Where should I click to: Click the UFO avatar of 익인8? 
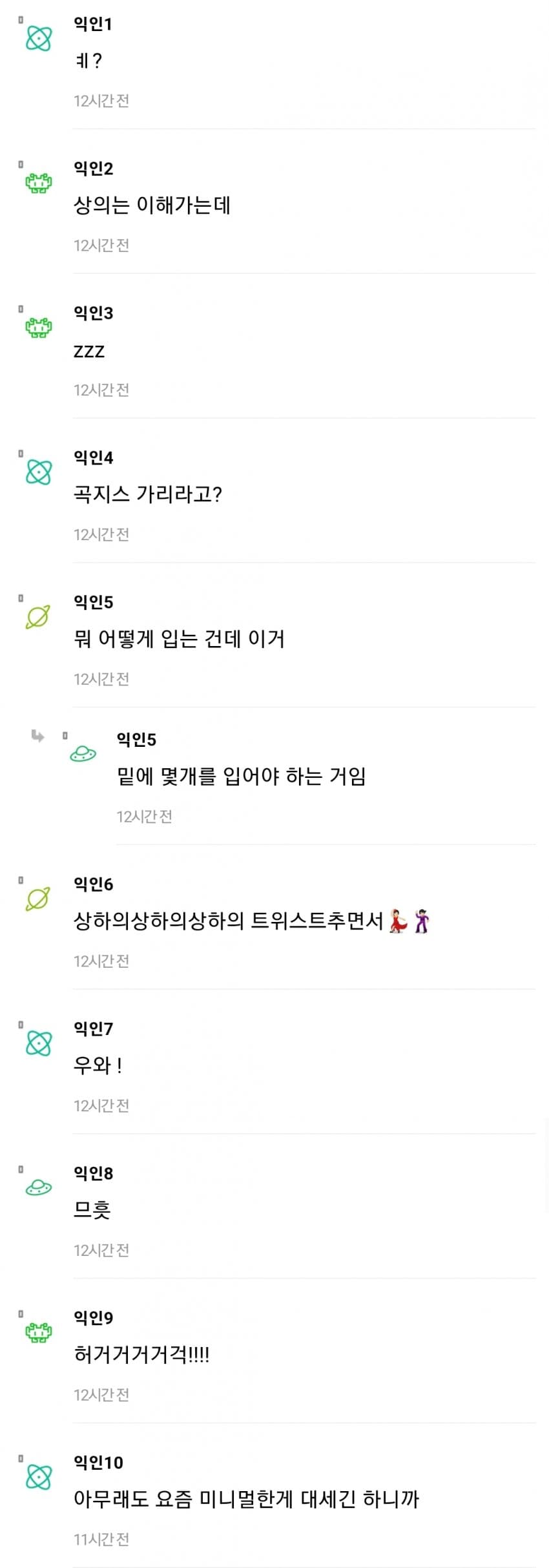click(x=38, y=1187)
